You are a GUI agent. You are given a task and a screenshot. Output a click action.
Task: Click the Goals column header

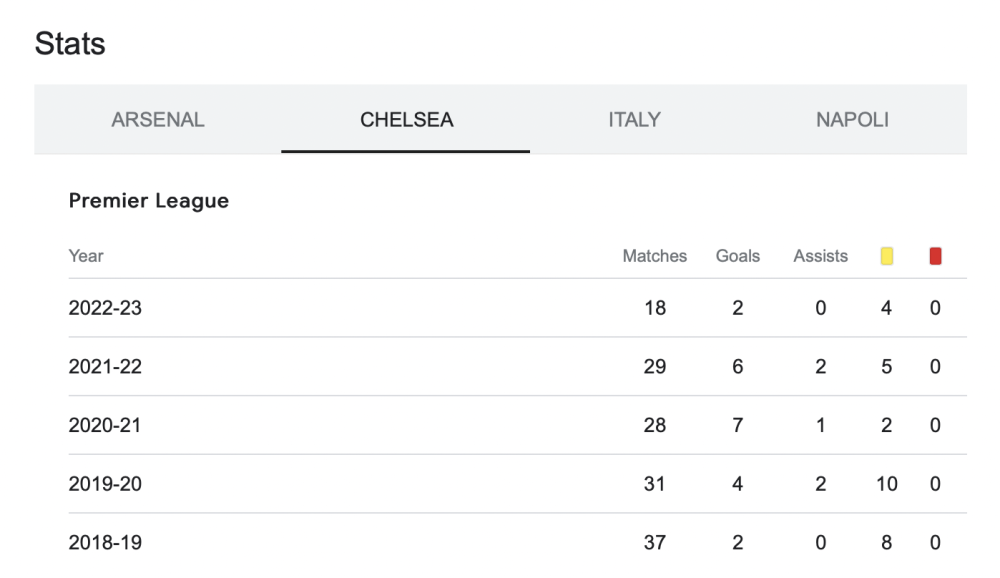[737, 256]
